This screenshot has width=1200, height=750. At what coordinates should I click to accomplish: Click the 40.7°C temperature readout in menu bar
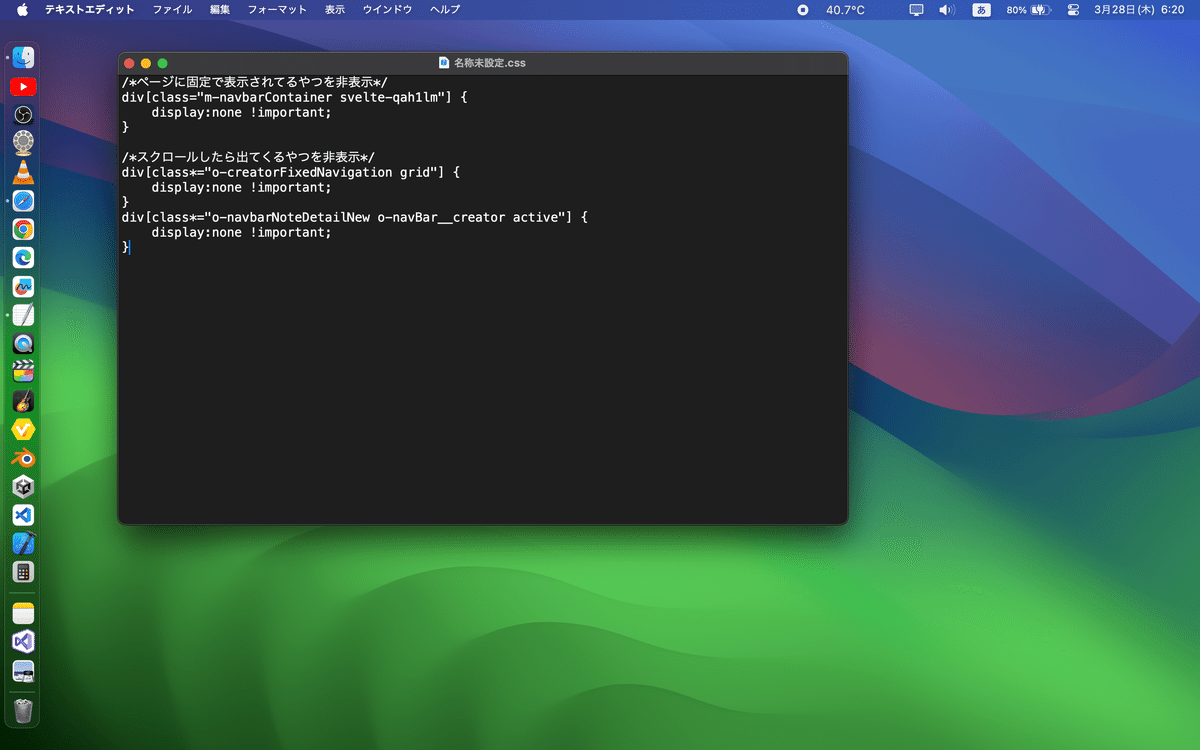tap(845, 9)
